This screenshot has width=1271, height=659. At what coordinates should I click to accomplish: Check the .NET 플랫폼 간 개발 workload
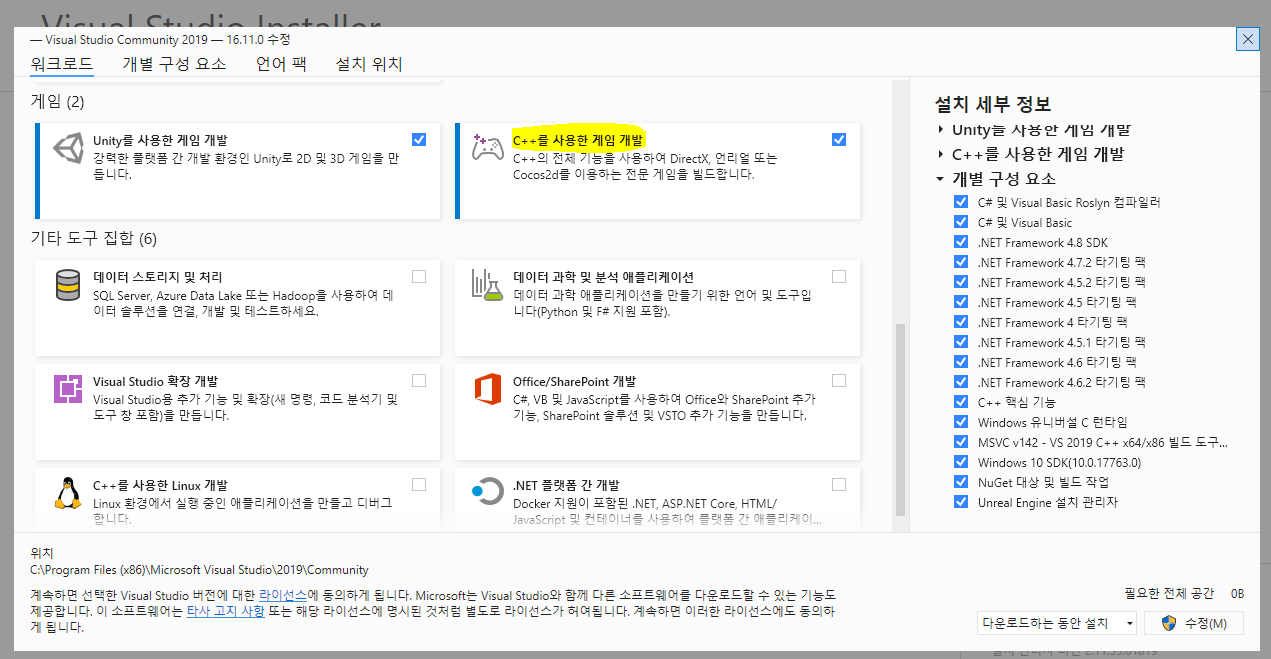(839, 484)
